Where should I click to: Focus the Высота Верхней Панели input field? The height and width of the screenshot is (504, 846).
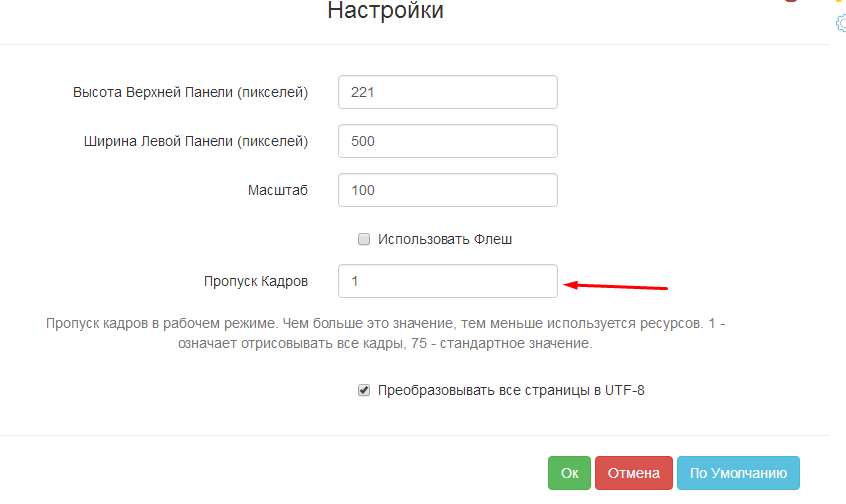pyautogui.click(x=447, y=92)
